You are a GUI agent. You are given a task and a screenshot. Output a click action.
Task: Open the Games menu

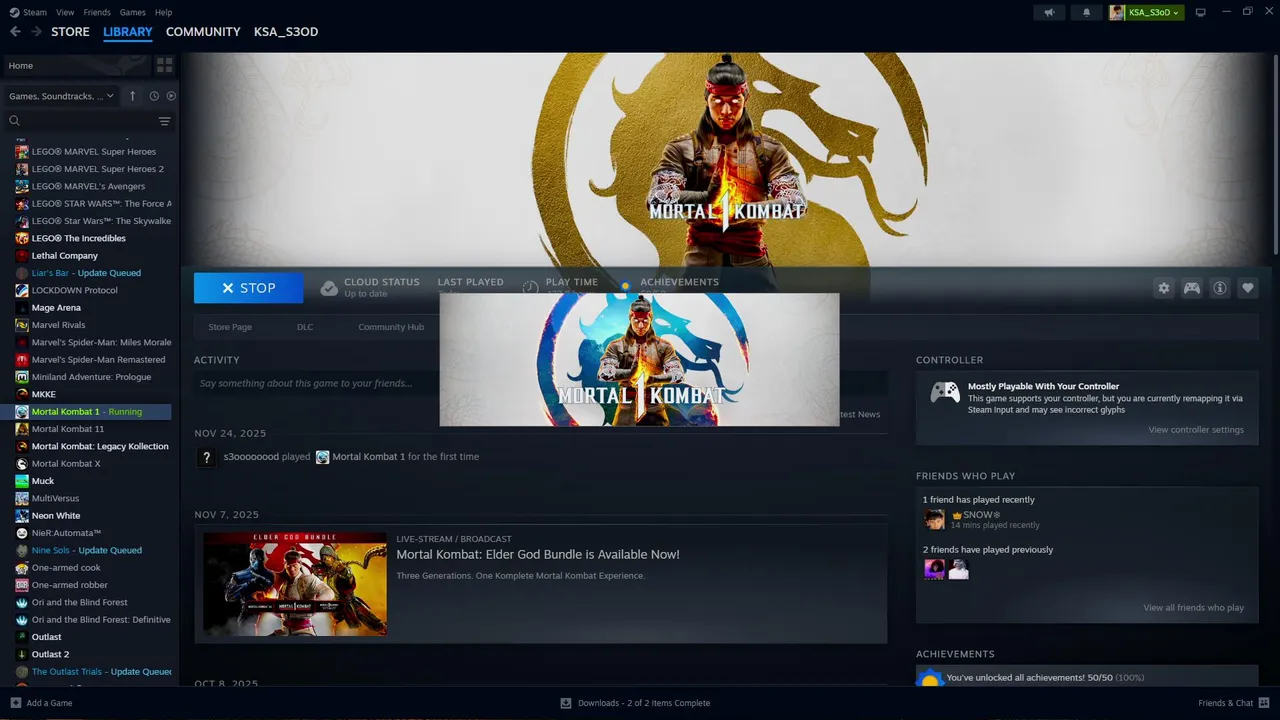coord(132,12)
